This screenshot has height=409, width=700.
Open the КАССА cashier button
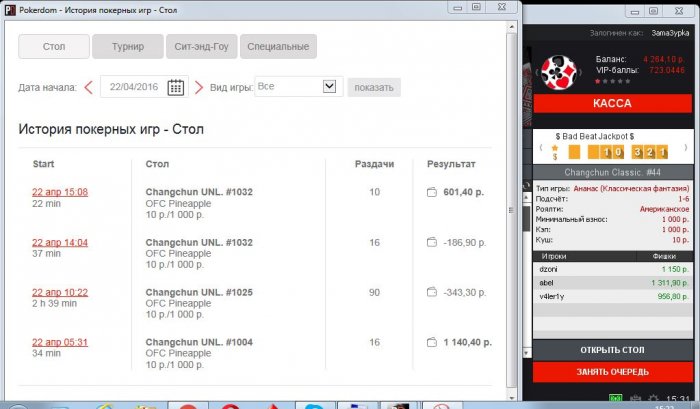pos(612,104)
